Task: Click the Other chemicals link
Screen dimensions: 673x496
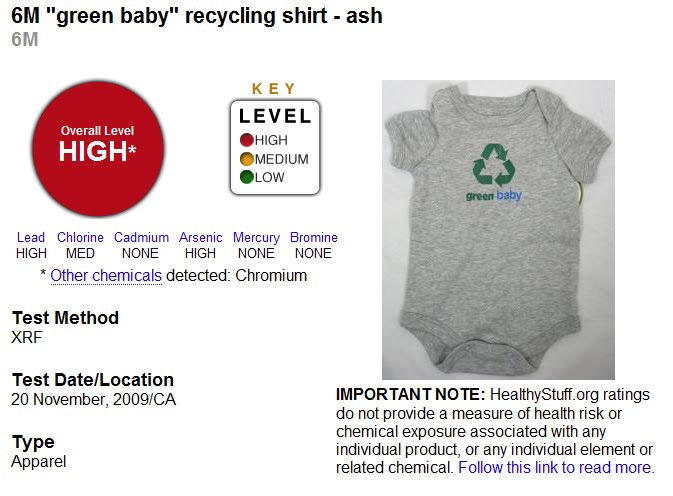Action: pos(106,275)
